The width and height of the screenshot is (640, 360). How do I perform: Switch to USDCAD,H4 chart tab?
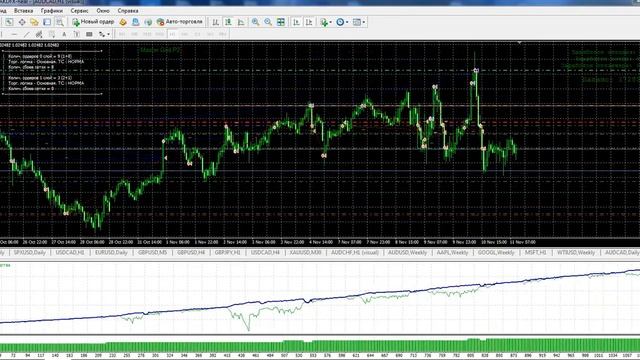[265, 253]
